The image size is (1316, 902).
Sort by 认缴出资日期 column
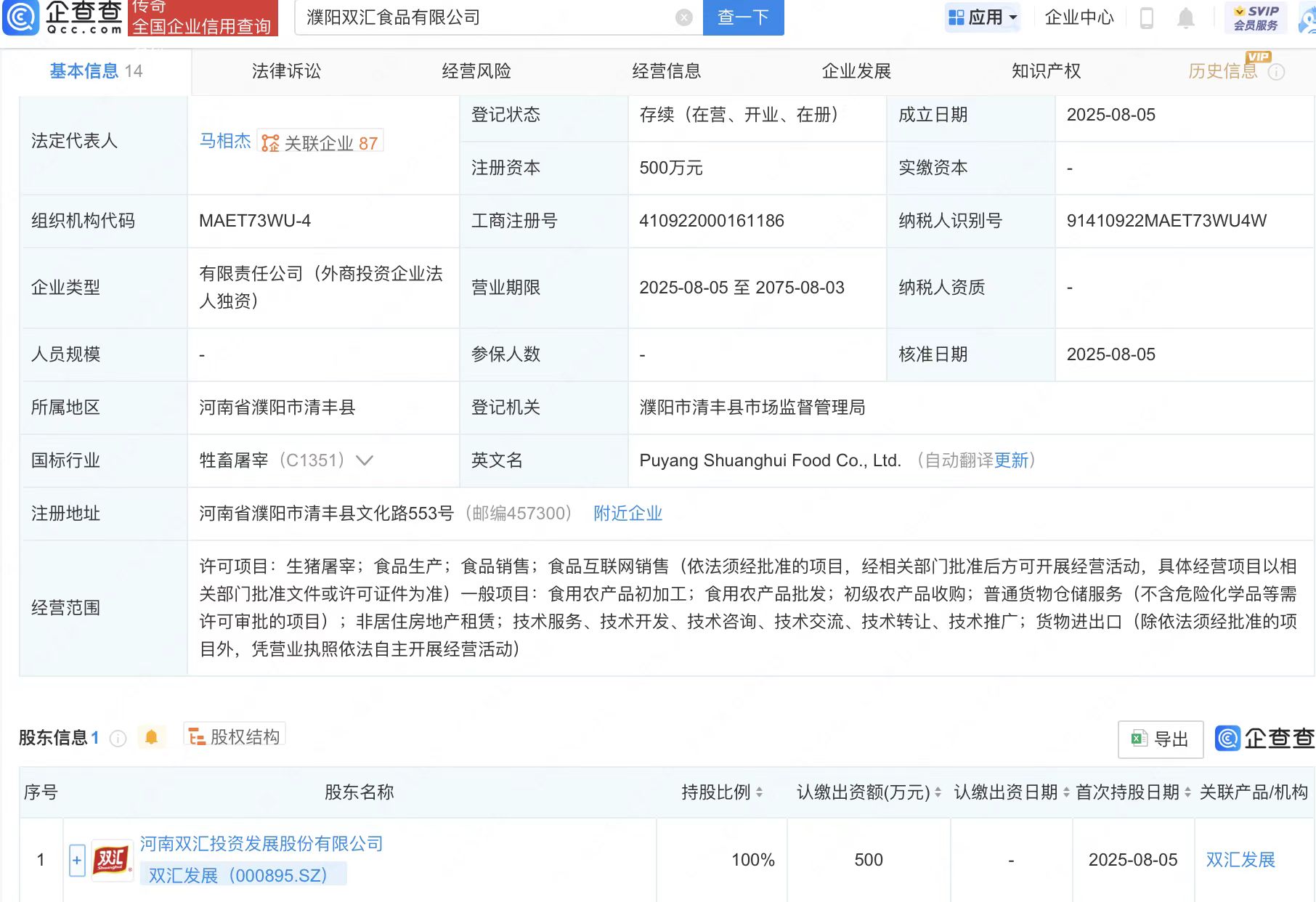point(1066,792)
